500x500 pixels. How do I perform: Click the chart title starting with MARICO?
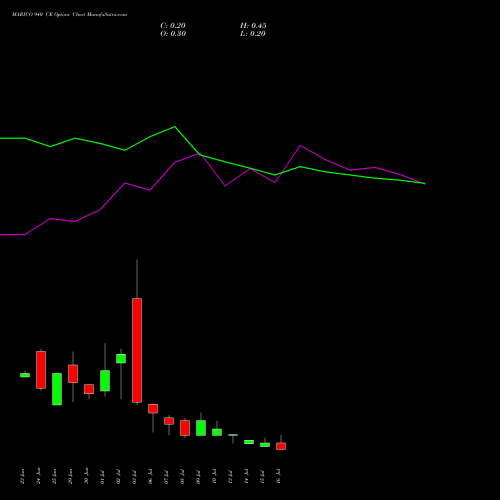69,15
